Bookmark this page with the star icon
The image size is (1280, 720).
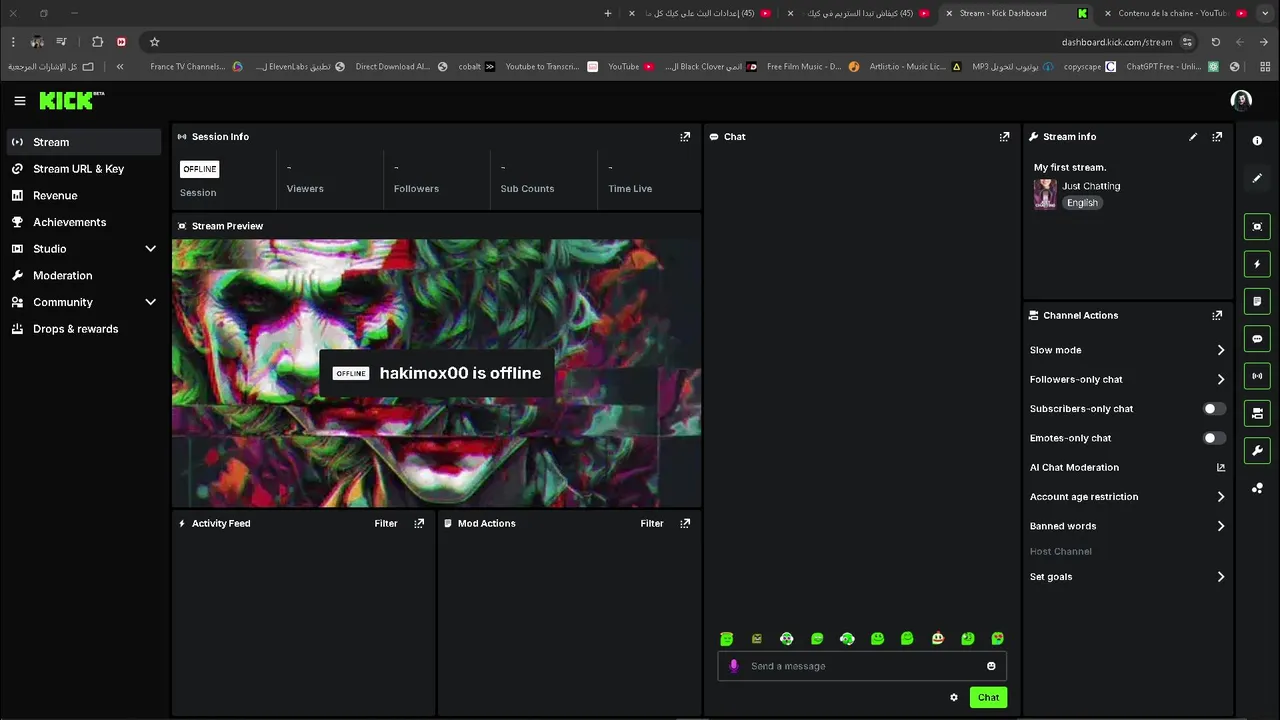(x=154, y=42)
